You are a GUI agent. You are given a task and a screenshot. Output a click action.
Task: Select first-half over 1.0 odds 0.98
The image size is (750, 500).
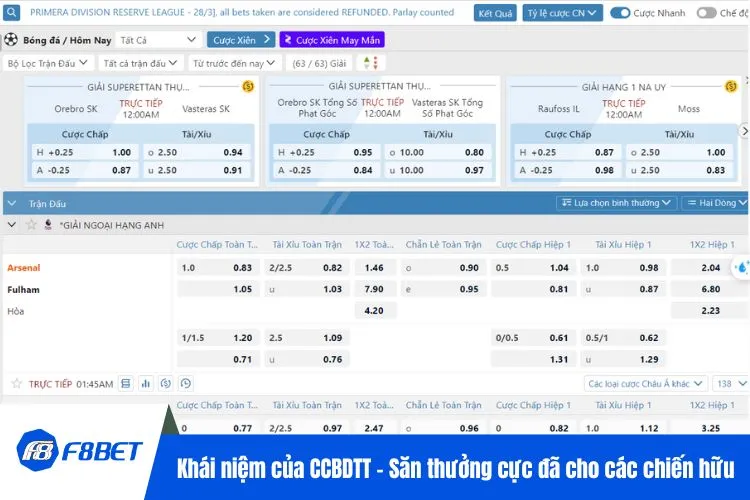(x=622, y=267)
